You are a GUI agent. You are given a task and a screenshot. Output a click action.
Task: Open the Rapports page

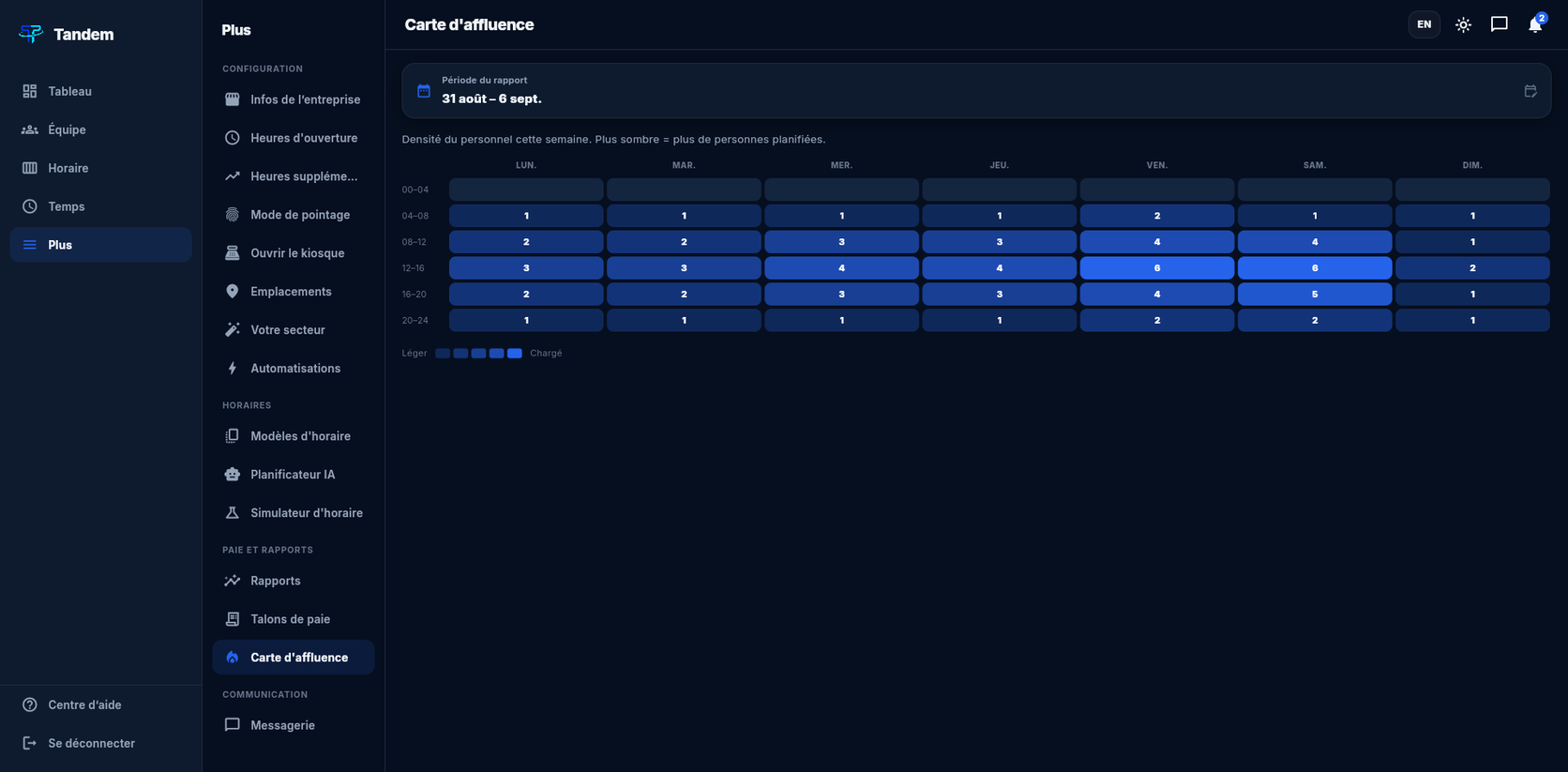click(294, 581)
